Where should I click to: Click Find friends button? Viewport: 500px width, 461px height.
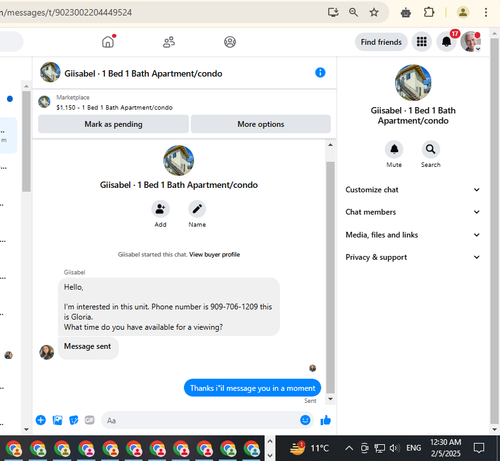click(381, 42)
